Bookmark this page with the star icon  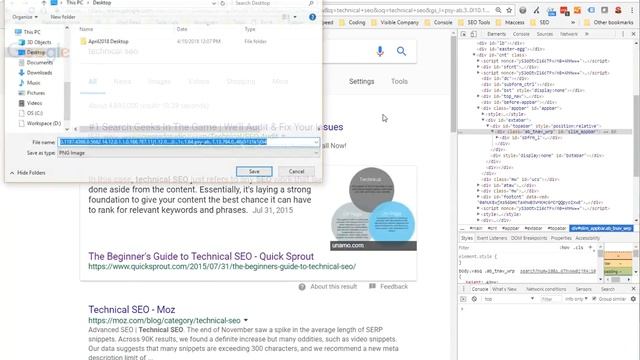point(509,10)
